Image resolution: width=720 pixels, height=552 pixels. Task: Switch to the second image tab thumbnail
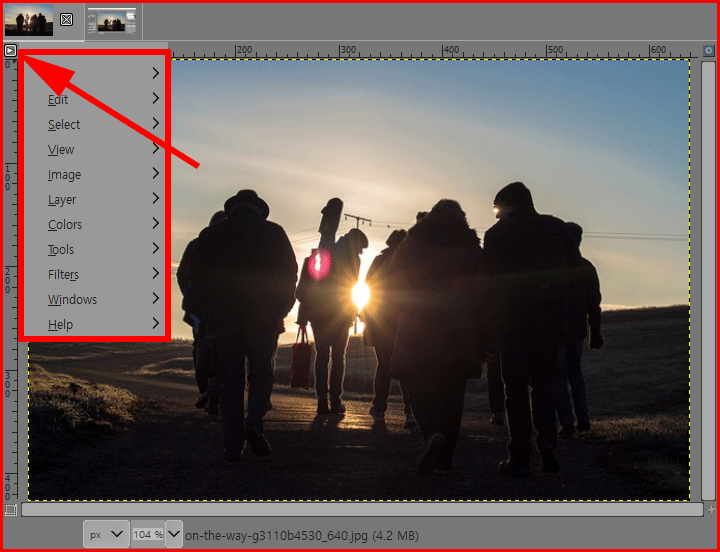tap(113, 21)
